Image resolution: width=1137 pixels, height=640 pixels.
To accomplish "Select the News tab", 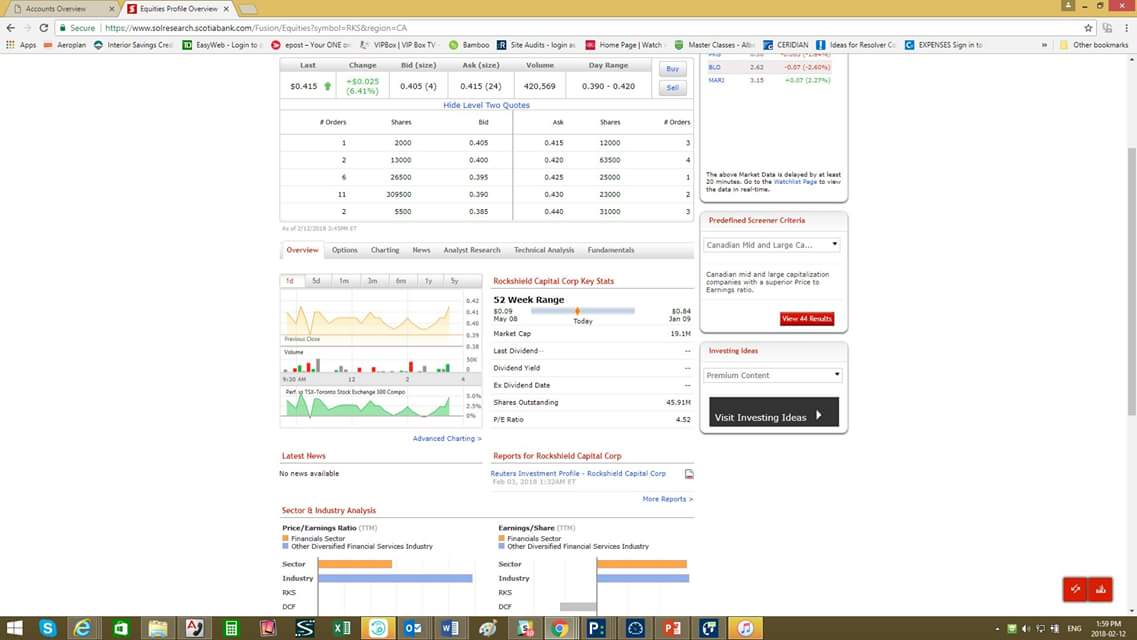I will [x=421, y=250].
